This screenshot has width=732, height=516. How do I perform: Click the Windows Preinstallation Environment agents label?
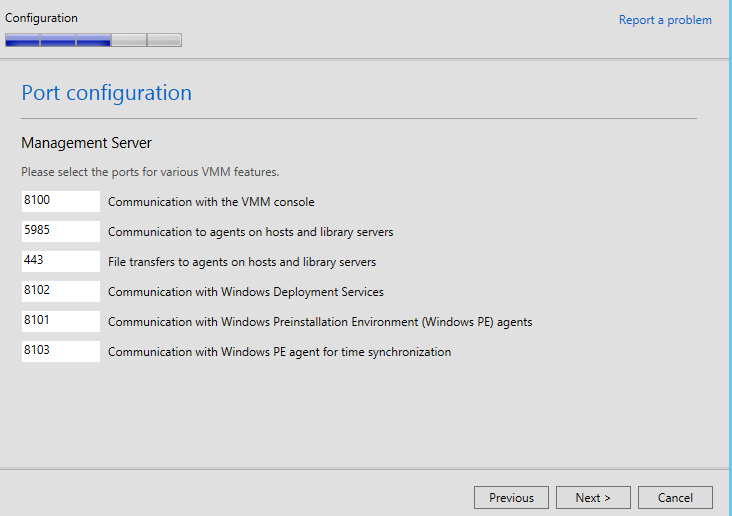pos(319,322)
